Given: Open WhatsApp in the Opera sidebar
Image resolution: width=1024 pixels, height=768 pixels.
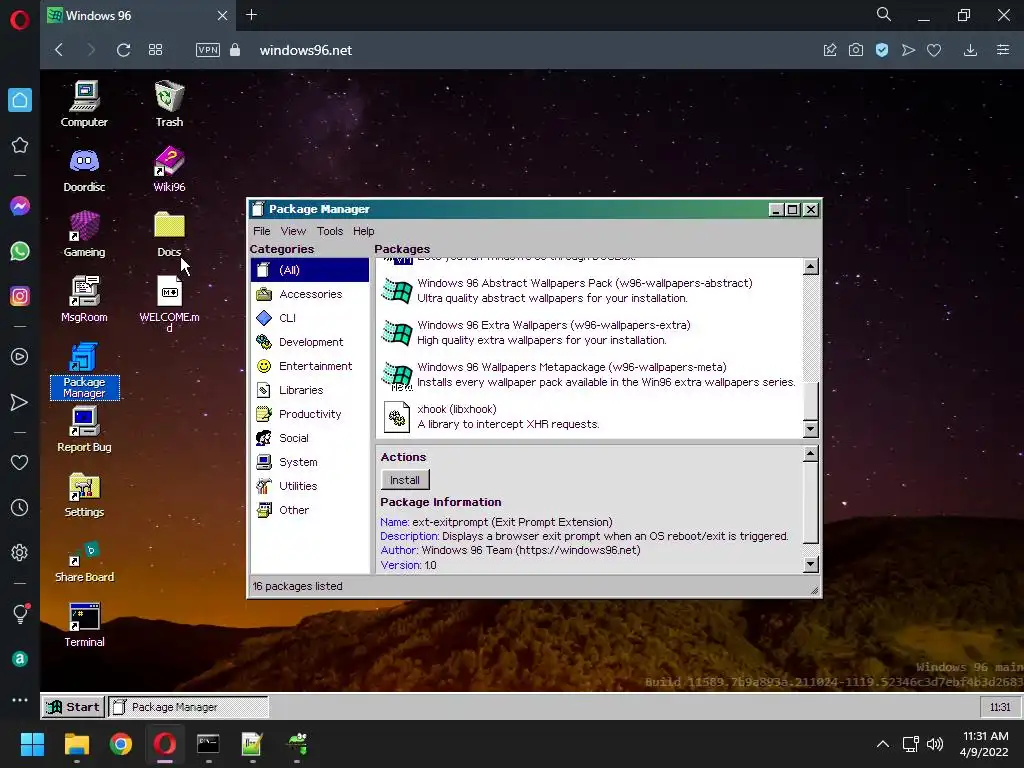Looking at the screenshot, I should coord(20,251).
